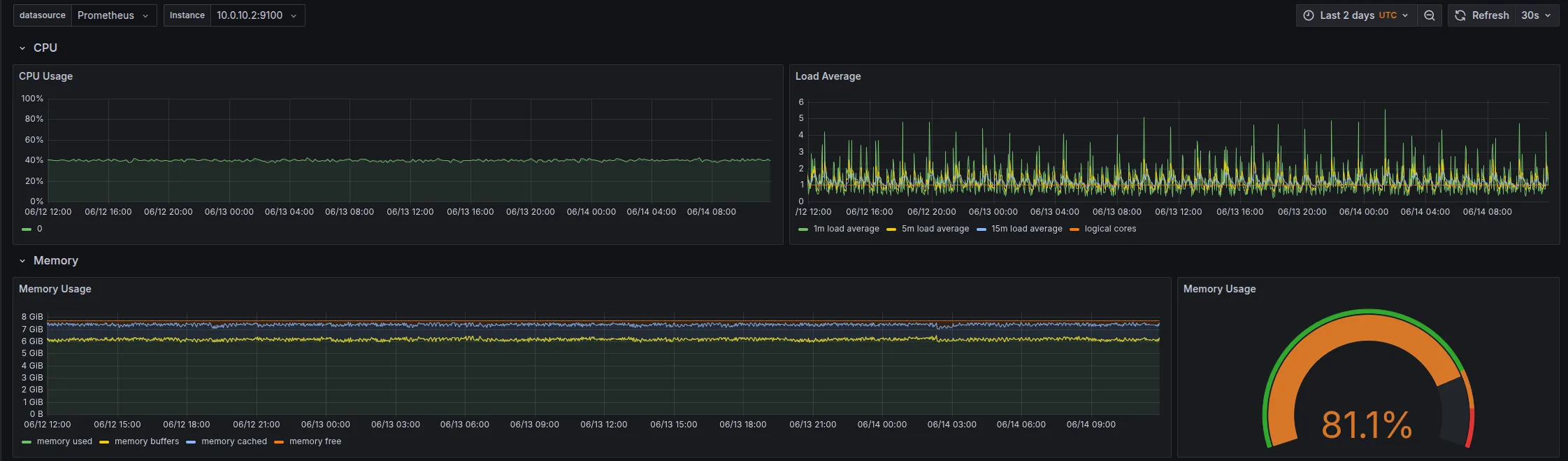This screenshot has height=461, width=1568.
Task: Toggle the '0' series in CPU legend
Action: [x=39, y=229]
